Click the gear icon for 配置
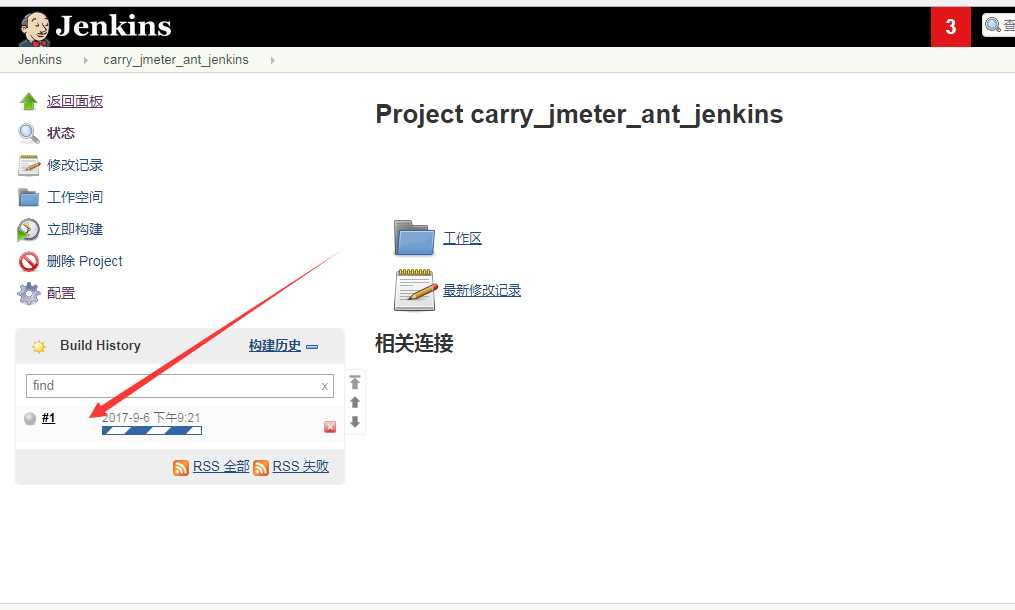Image resolution: width=1015 pixels, height=610 pixels. click(28, 293)
